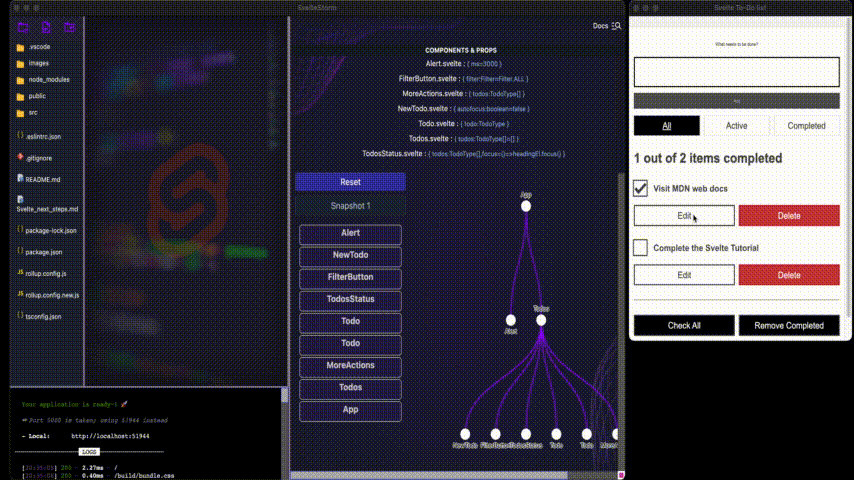Click the .eslintrc.json braces file icon
The width and height of the screenshot is (854, 480).
[20, 136]
